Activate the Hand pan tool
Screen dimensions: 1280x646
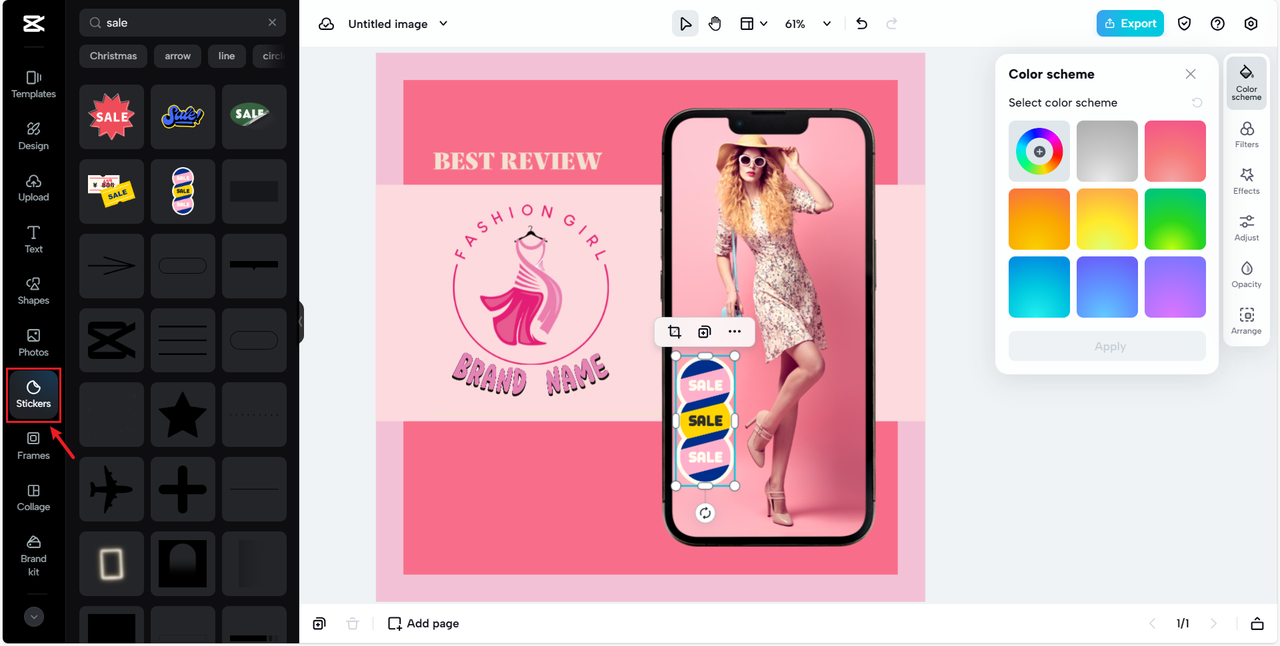pyautogui.click(x=715, y=24)
